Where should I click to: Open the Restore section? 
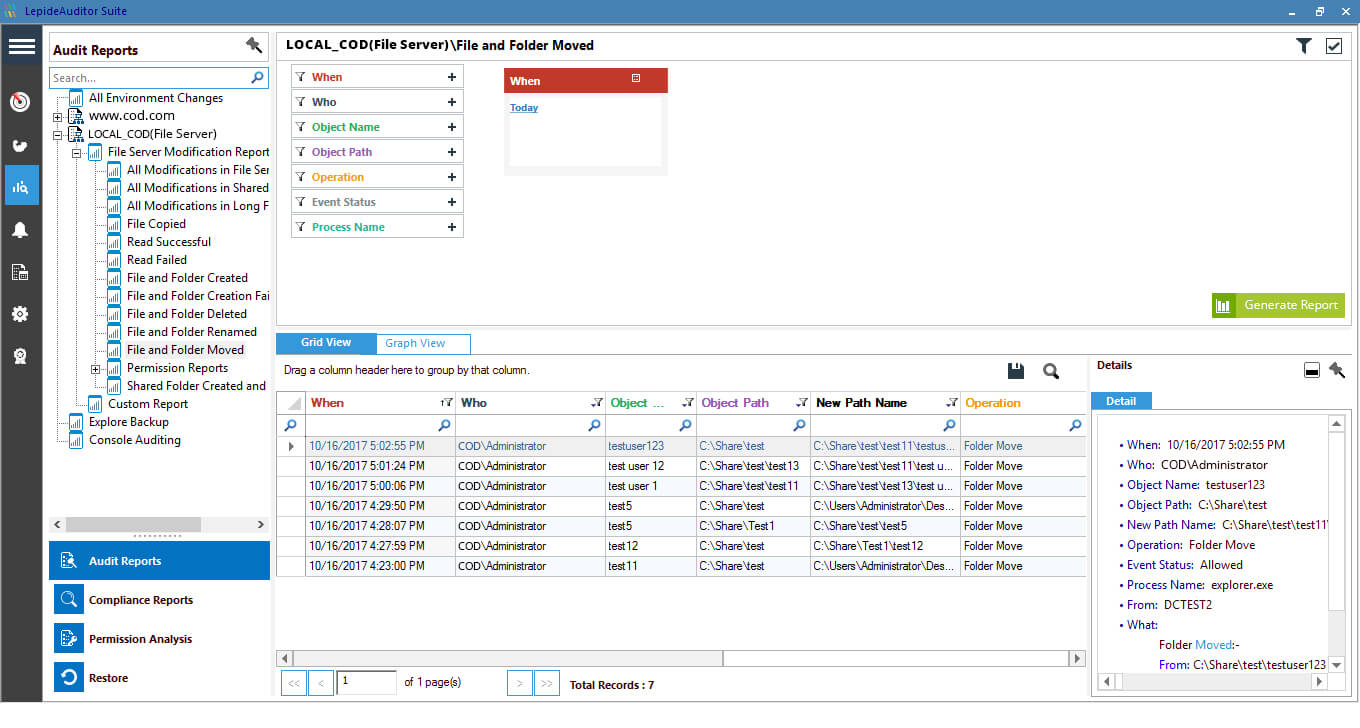(160, 678)
